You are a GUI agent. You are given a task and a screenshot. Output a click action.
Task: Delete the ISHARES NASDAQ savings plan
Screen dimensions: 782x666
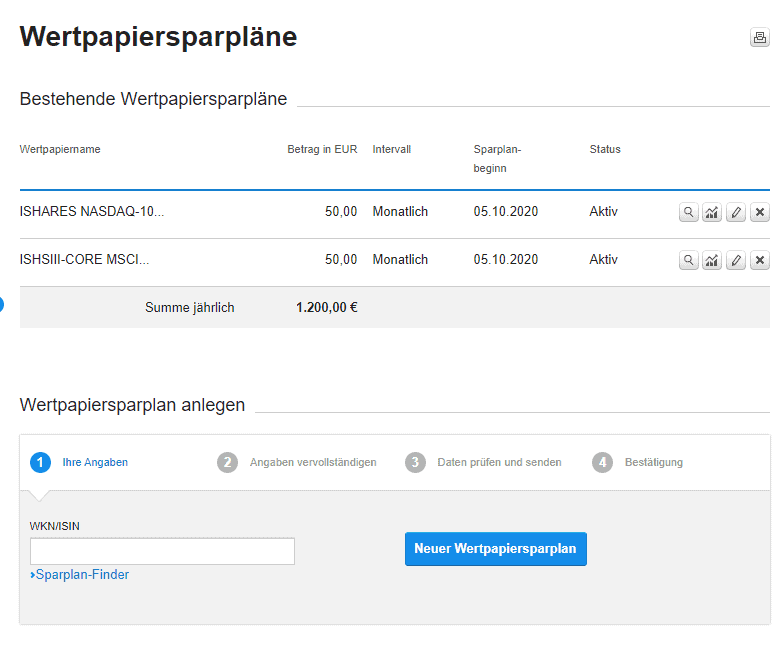tap(760, 212)
